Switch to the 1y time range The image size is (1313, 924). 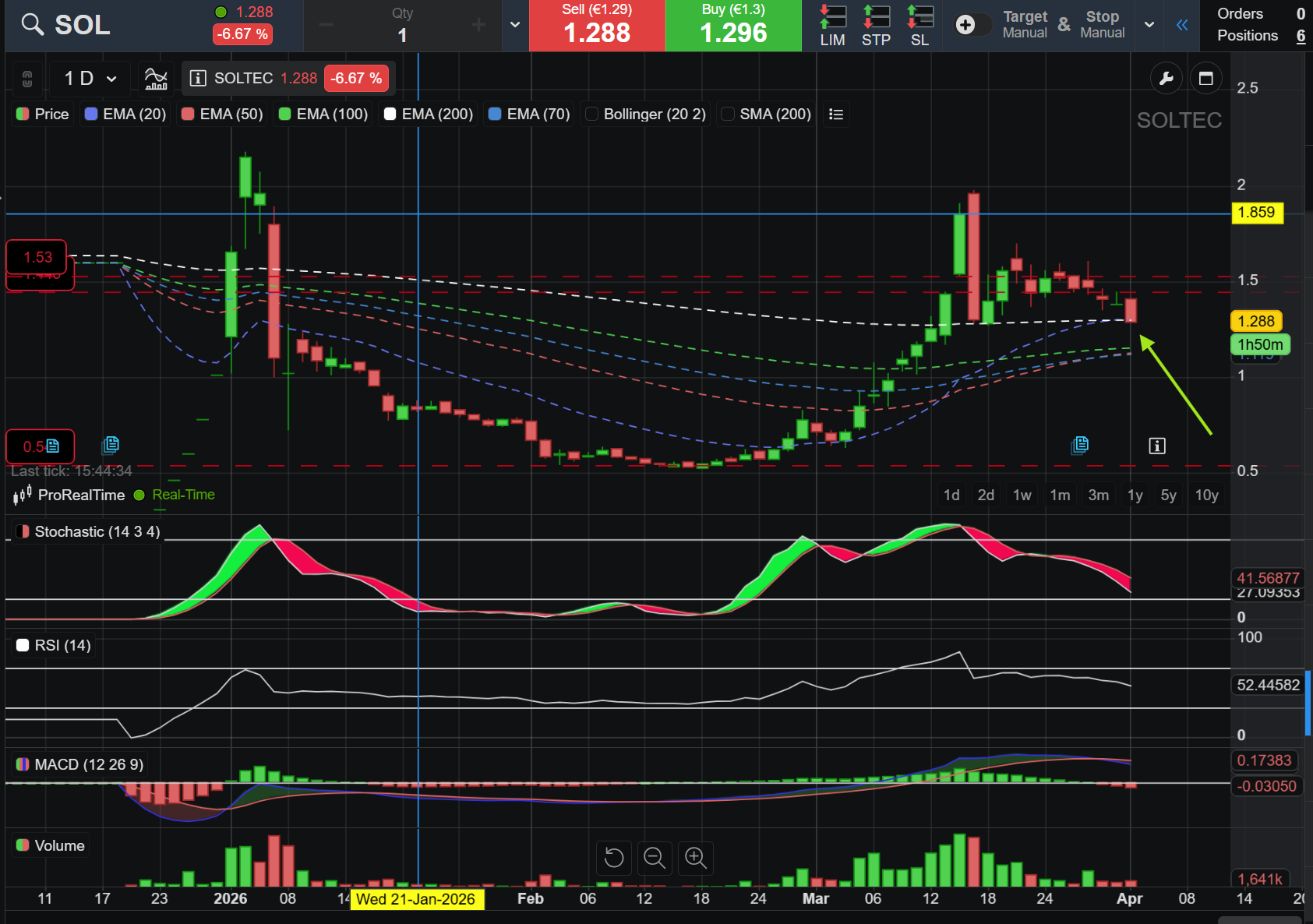tap(1135, 495)
